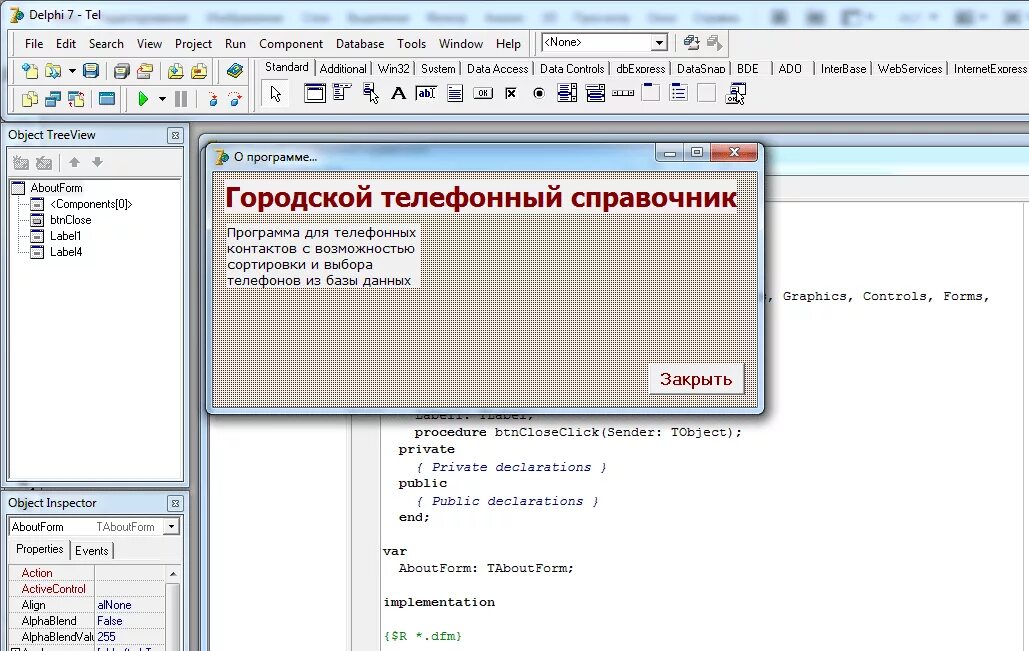
Task: Open the Run button dropdown arrow
Action: coord(161,99)
